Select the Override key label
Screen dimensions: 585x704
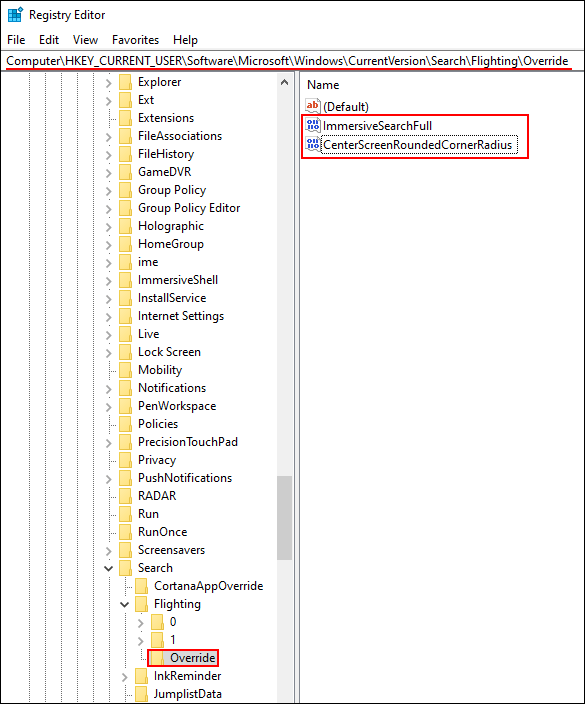point(193,658)
